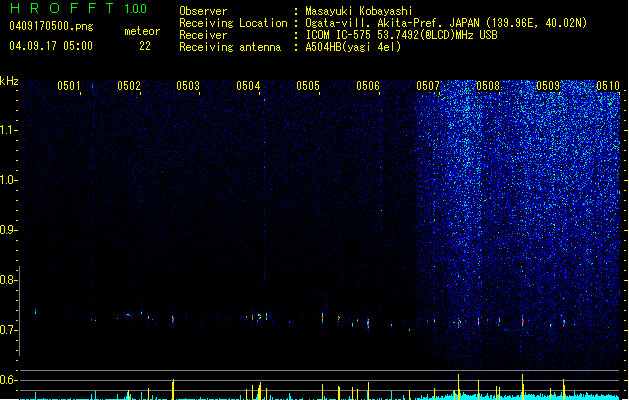Viewport: 629px width, 400px height.
Task: Click the HROFFT 1.0.0 title text
Action: [78, 8]
